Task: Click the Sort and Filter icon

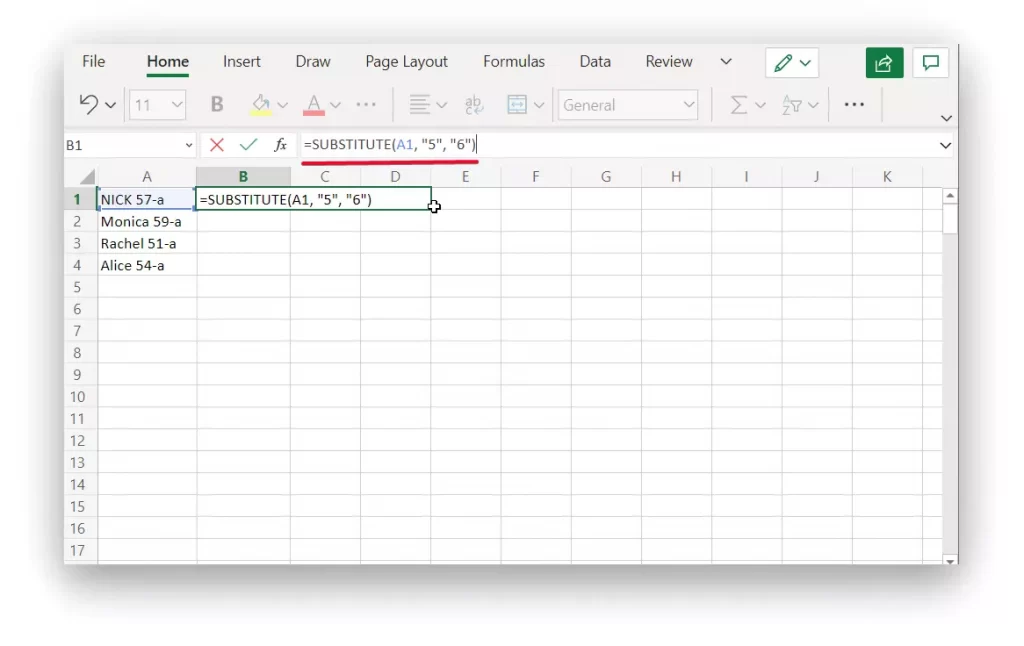Action: [792, 105]
